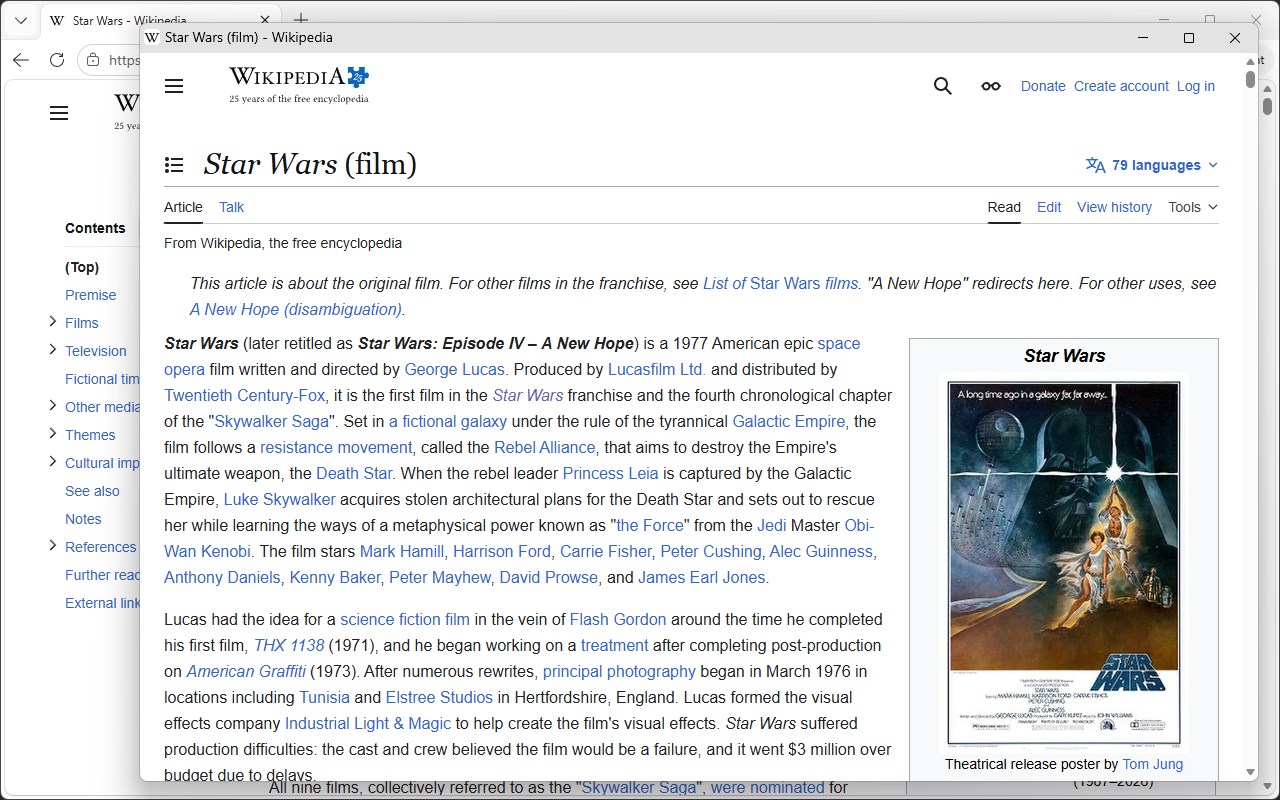Go to Notes in the Contents sidebar

coord(83,519)
